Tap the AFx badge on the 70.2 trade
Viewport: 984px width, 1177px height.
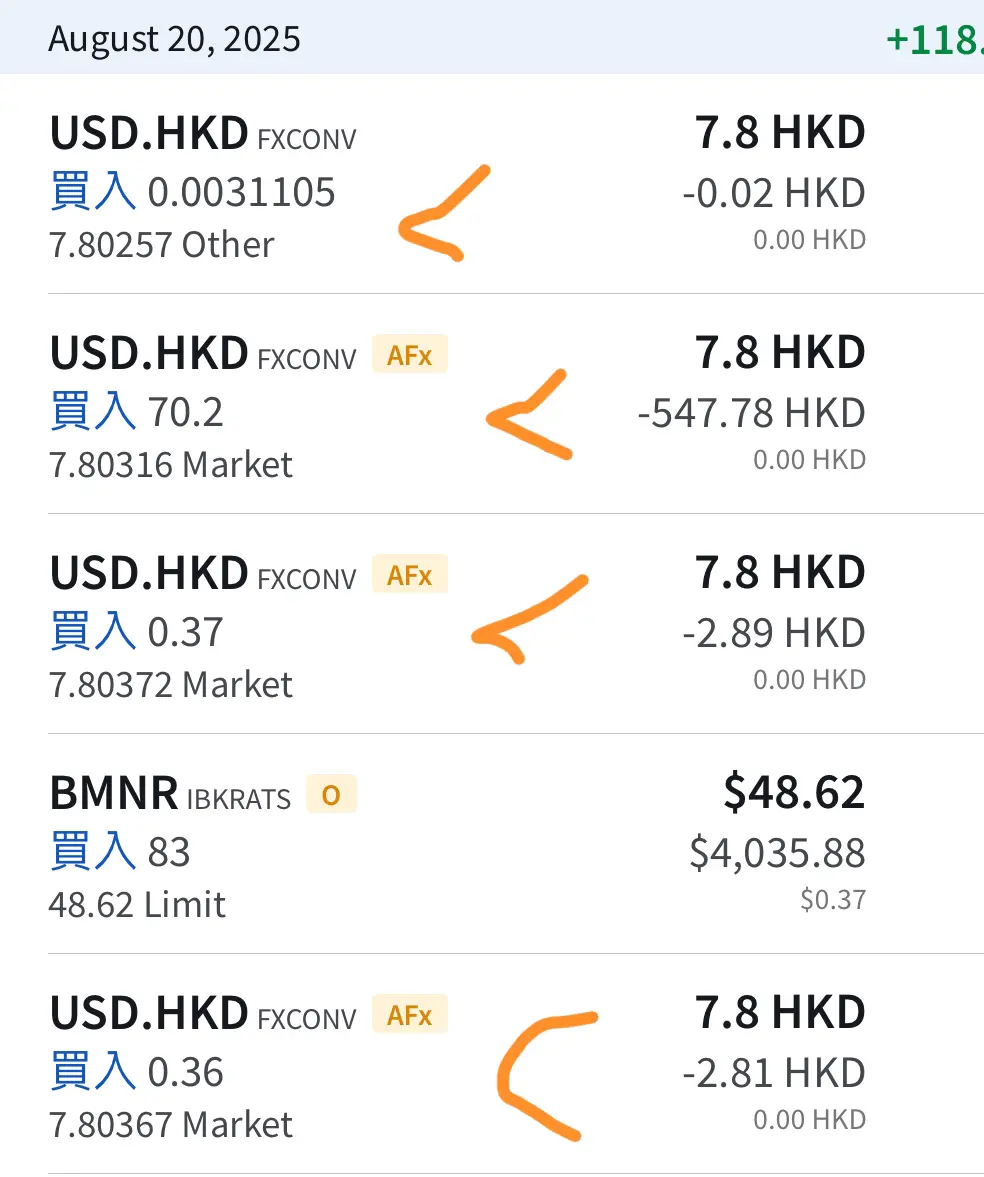[x=410, y=355]
